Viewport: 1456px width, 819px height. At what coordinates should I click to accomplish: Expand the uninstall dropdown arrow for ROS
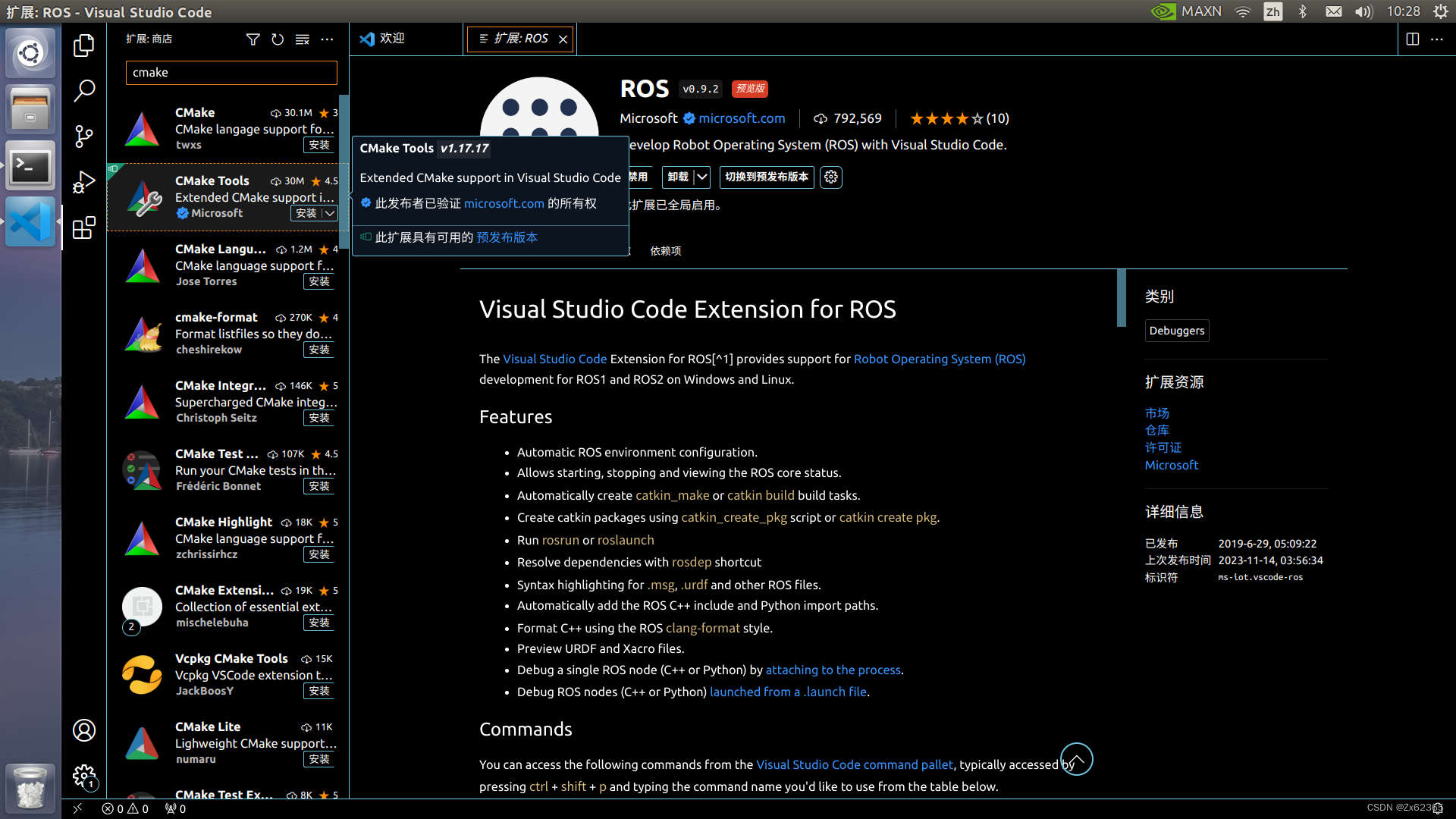click(702, 177)
